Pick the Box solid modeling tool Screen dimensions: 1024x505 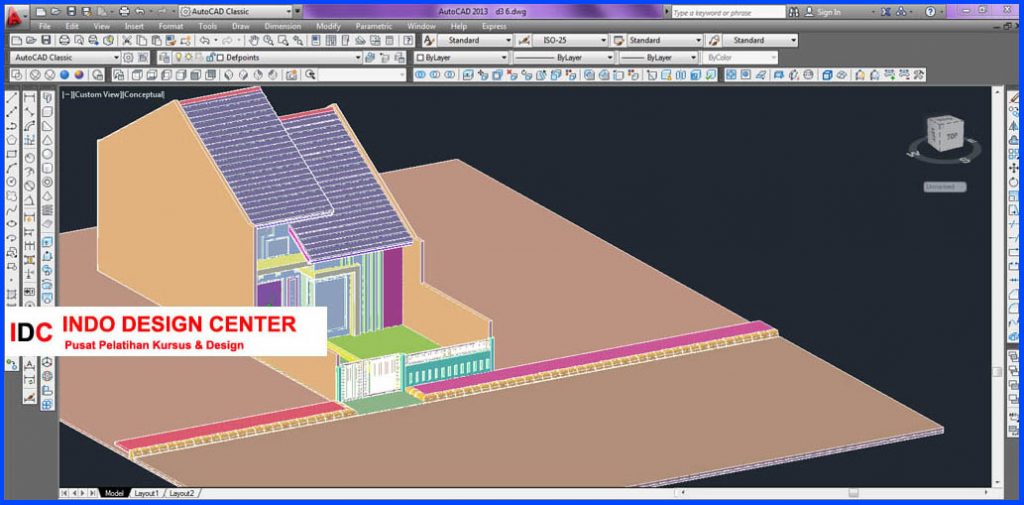pos(48,112)
